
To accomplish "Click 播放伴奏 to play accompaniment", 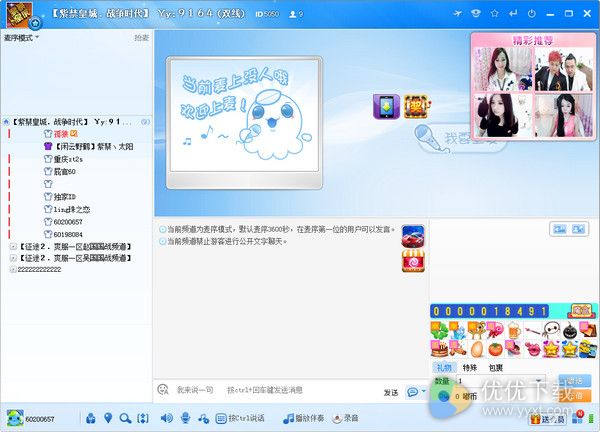I will [x=304, y=418].
